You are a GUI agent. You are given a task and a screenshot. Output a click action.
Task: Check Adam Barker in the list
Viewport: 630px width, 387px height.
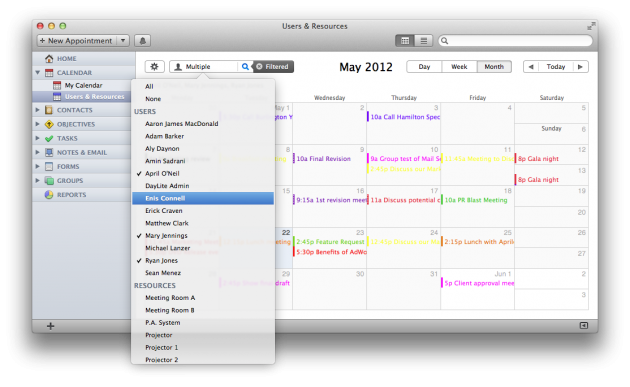point(203,136)
